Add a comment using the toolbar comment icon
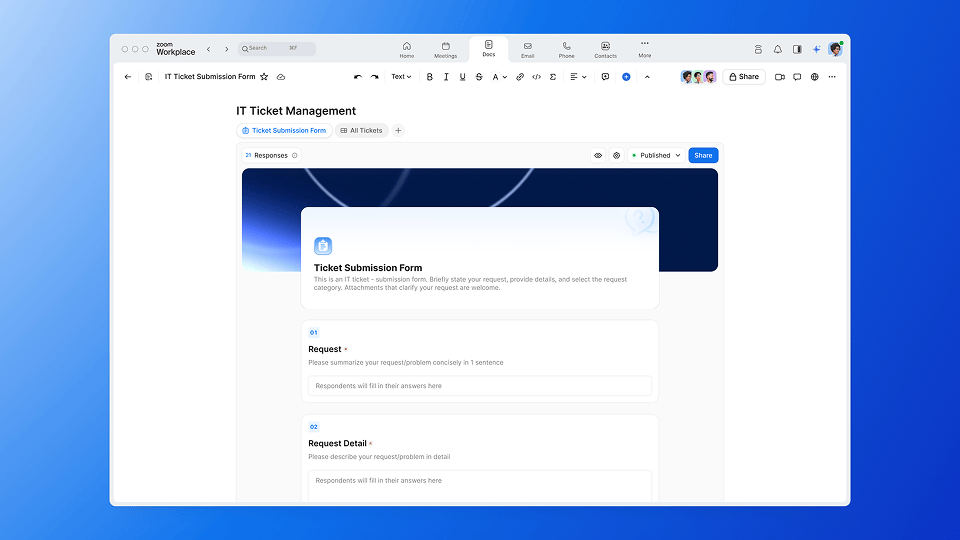This screenshot has width=960, height=540. tap(605, 77)
